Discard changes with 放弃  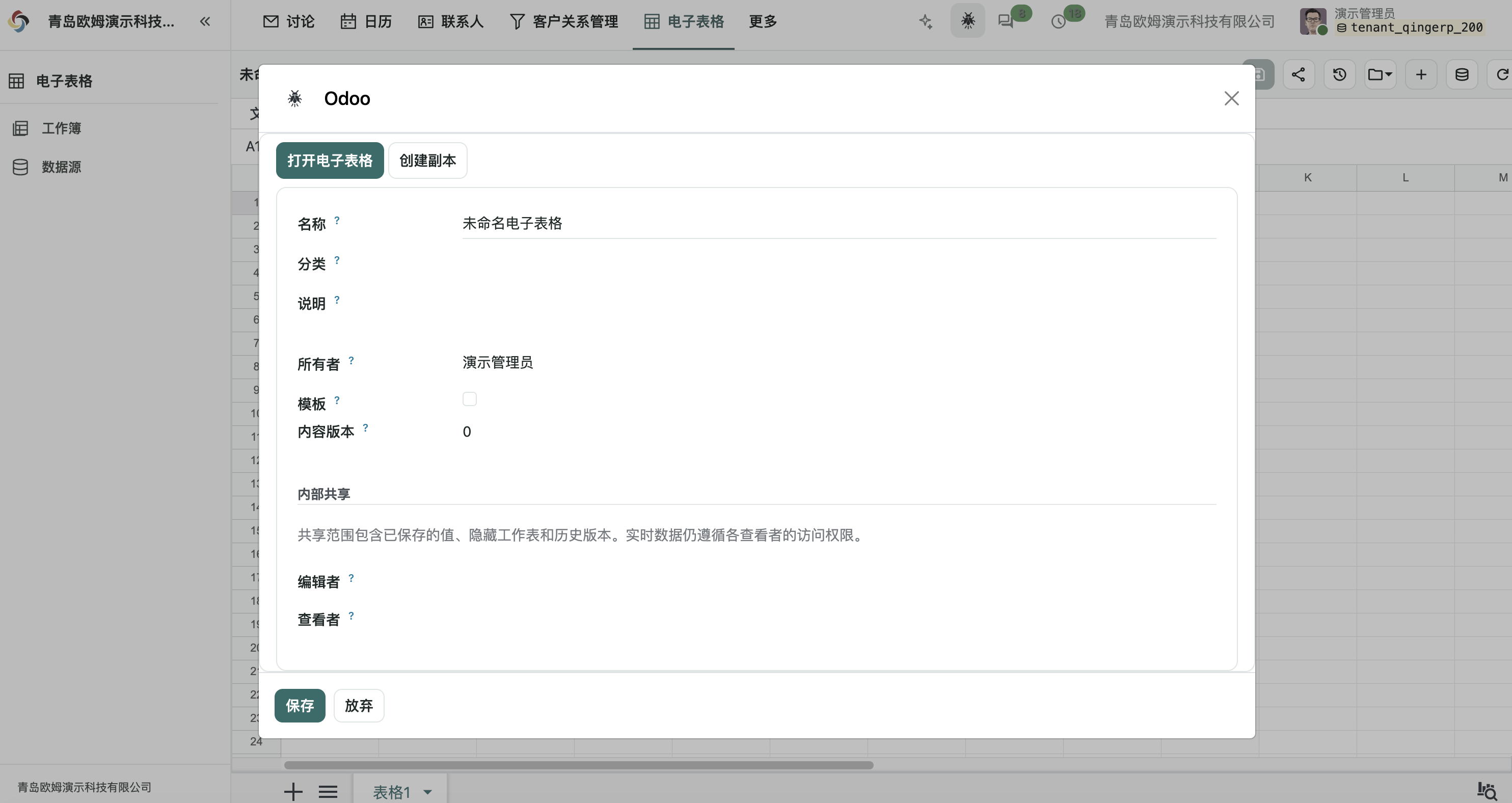tap(359, 705)
